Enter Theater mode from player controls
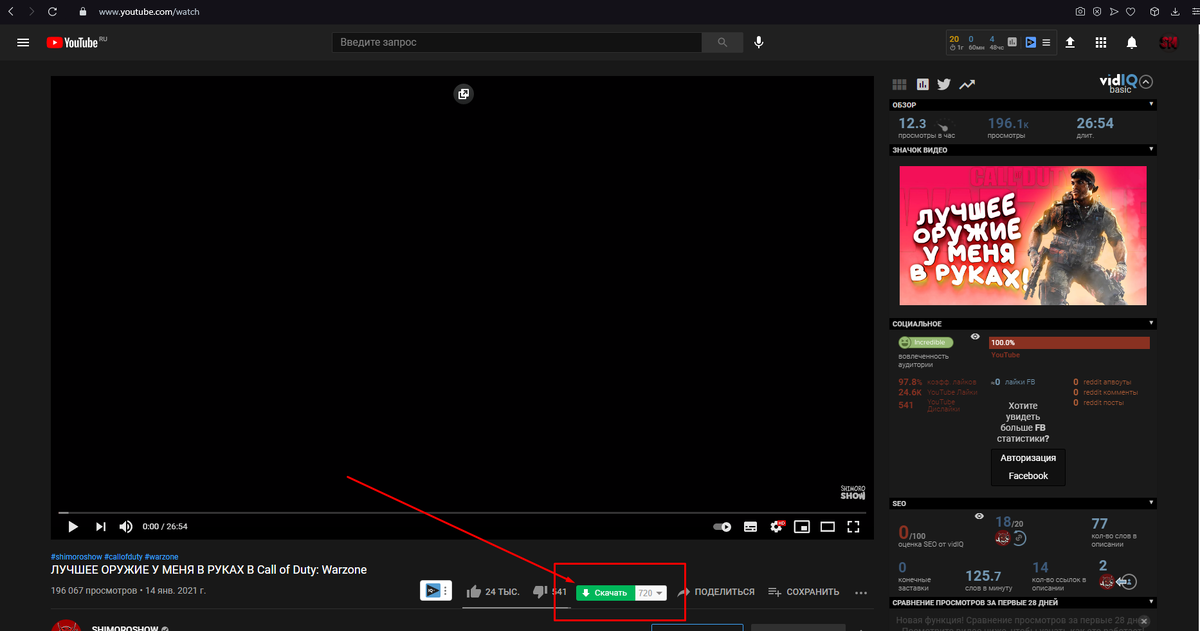Screen dimensions: 1200x631 (x=827, y=526)
